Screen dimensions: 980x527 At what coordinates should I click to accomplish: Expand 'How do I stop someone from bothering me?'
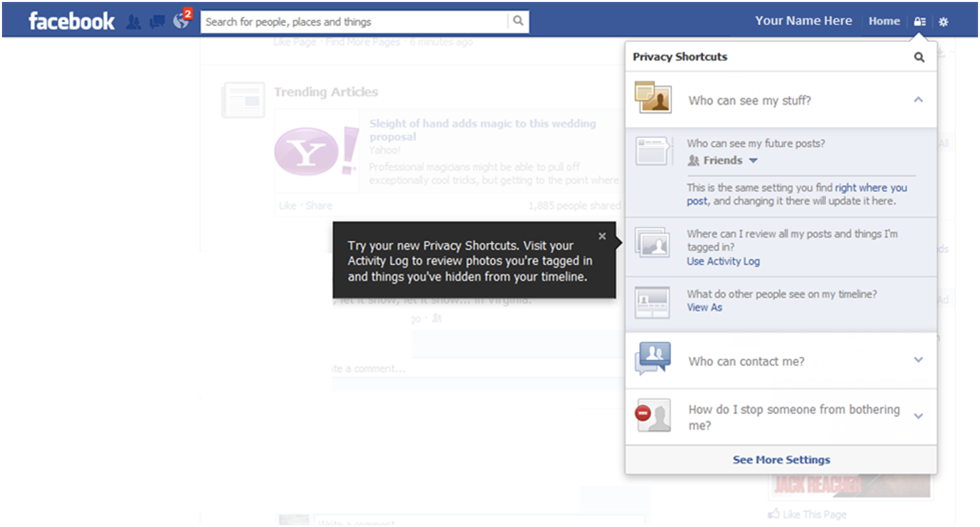click(x=918, y=416)
